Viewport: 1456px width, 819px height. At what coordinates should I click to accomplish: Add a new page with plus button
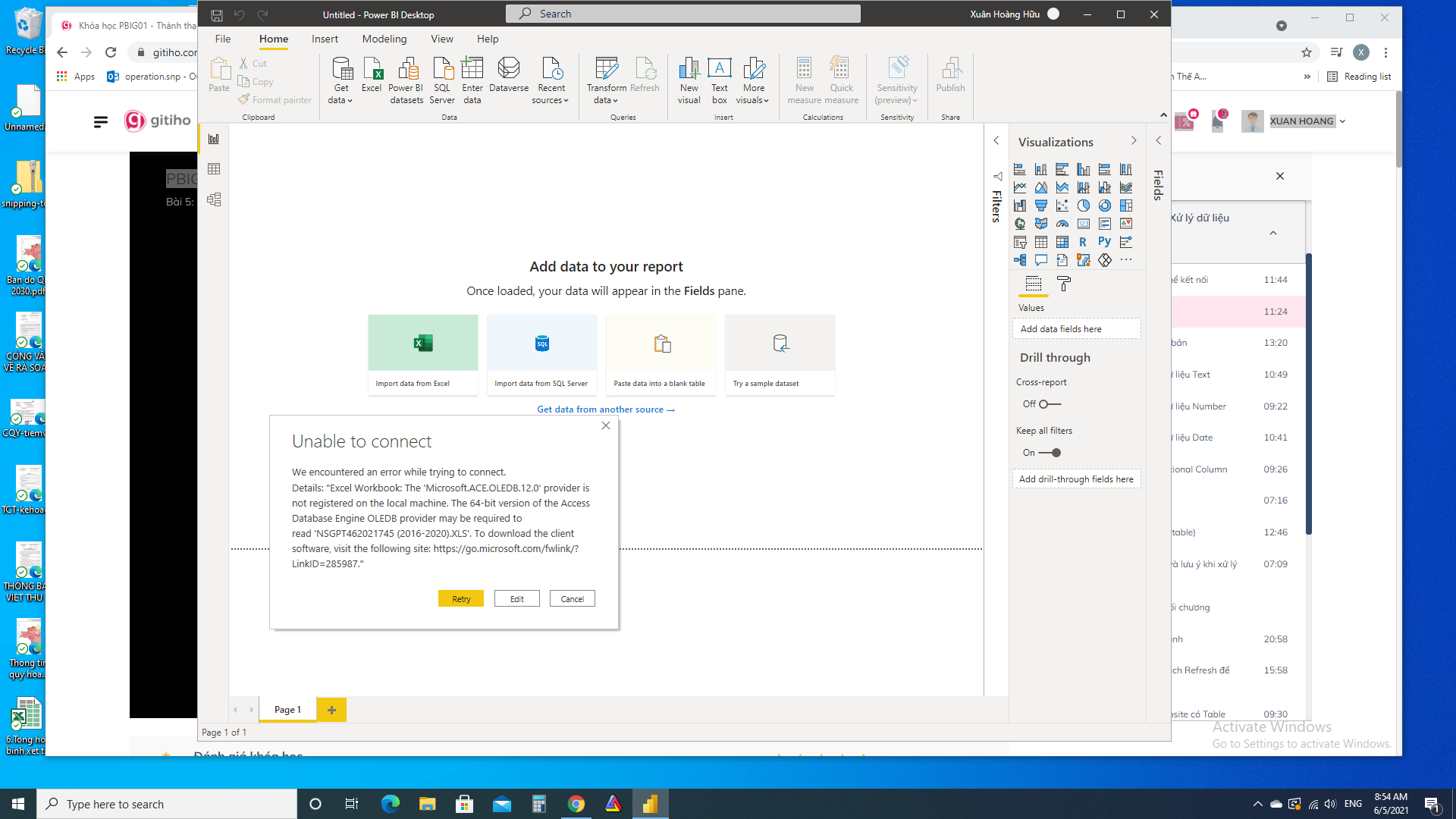tap(331, 710)
